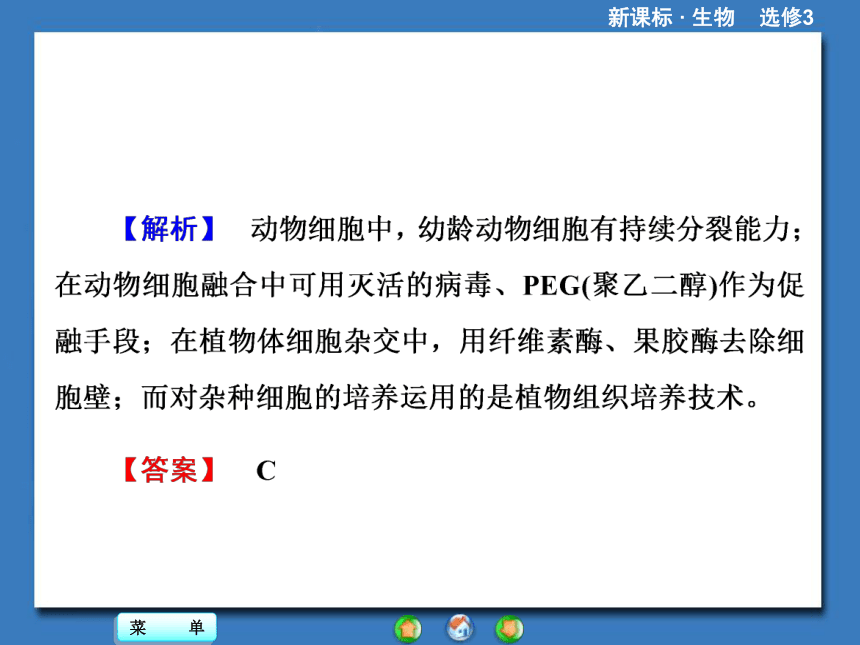Viewport: 860px width, 645px height.
Task: Click the phrase 植物组织培养技术
Action: (630, 397)
